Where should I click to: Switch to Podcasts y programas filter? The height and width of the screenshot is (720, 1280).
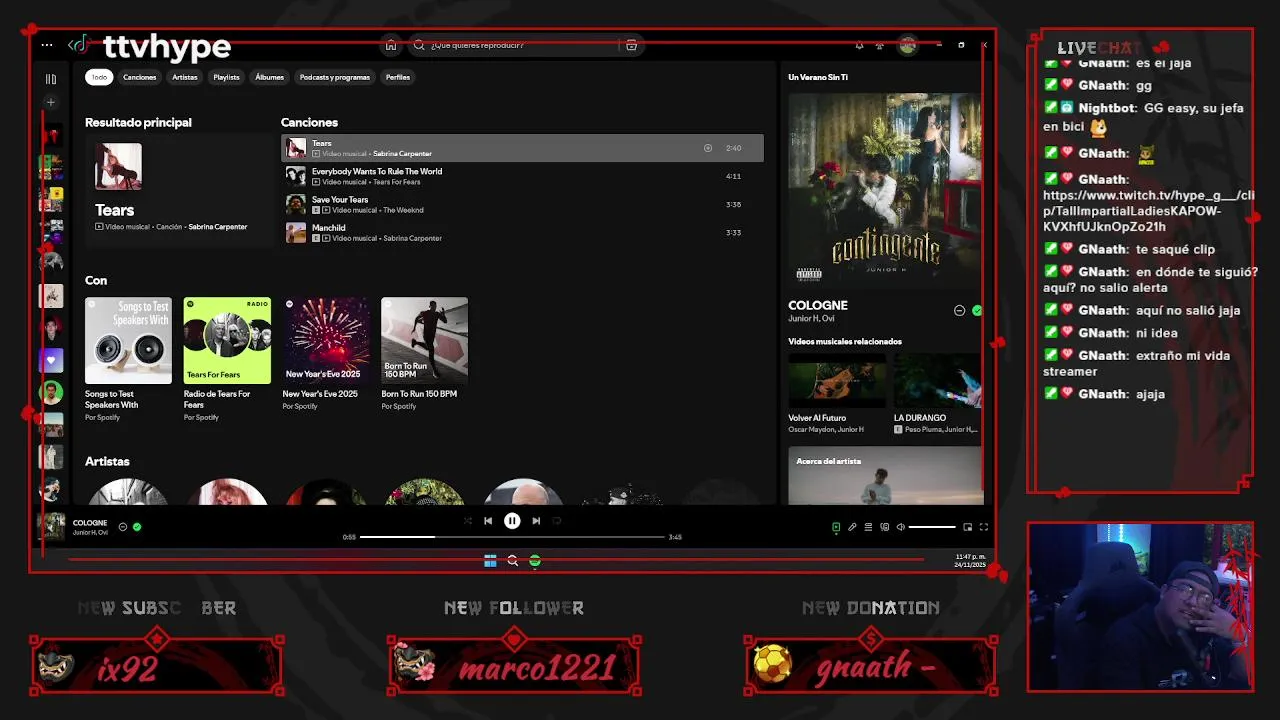coord(335,77)
